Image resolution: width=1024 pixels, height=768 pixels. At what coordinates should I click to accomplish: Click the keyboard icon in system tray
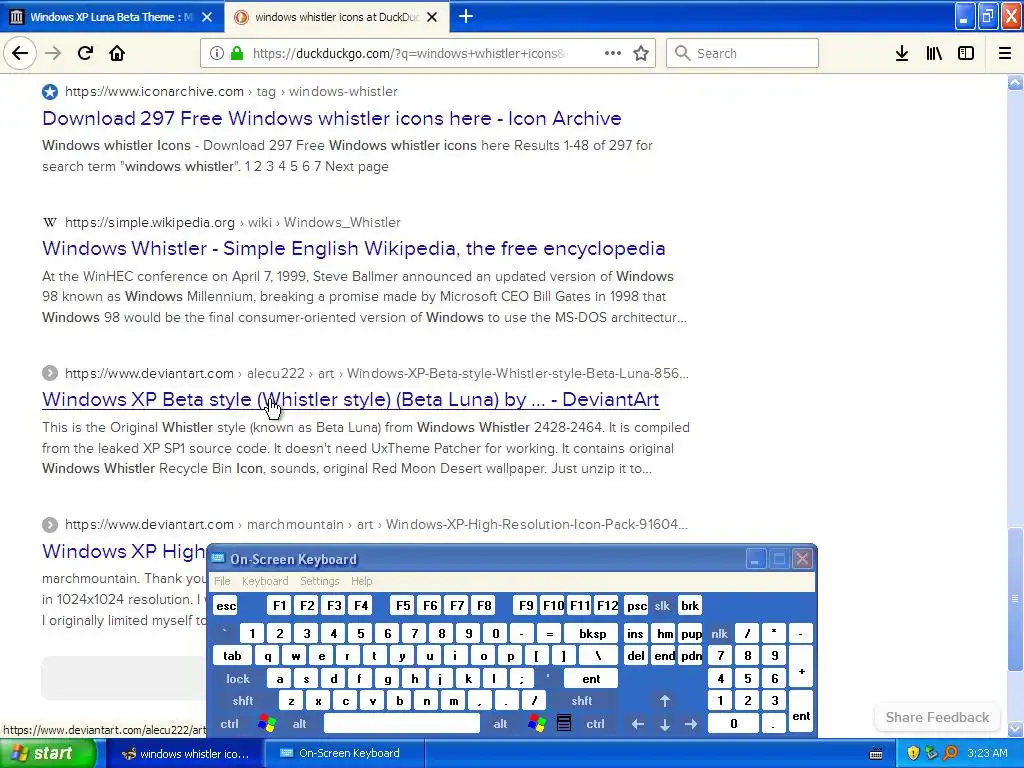[876, 754]
